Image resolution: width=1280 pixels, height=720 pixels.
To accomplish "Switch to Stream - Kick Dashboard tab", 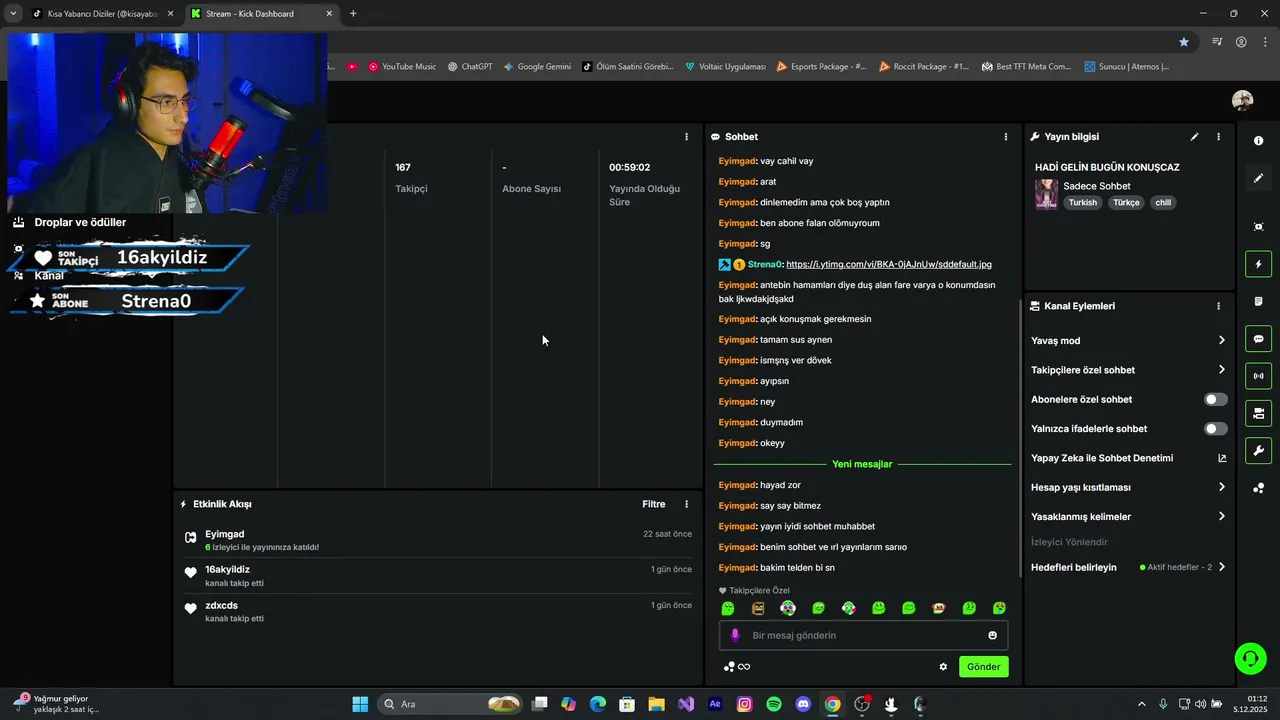I will click(x=262, y=14).
